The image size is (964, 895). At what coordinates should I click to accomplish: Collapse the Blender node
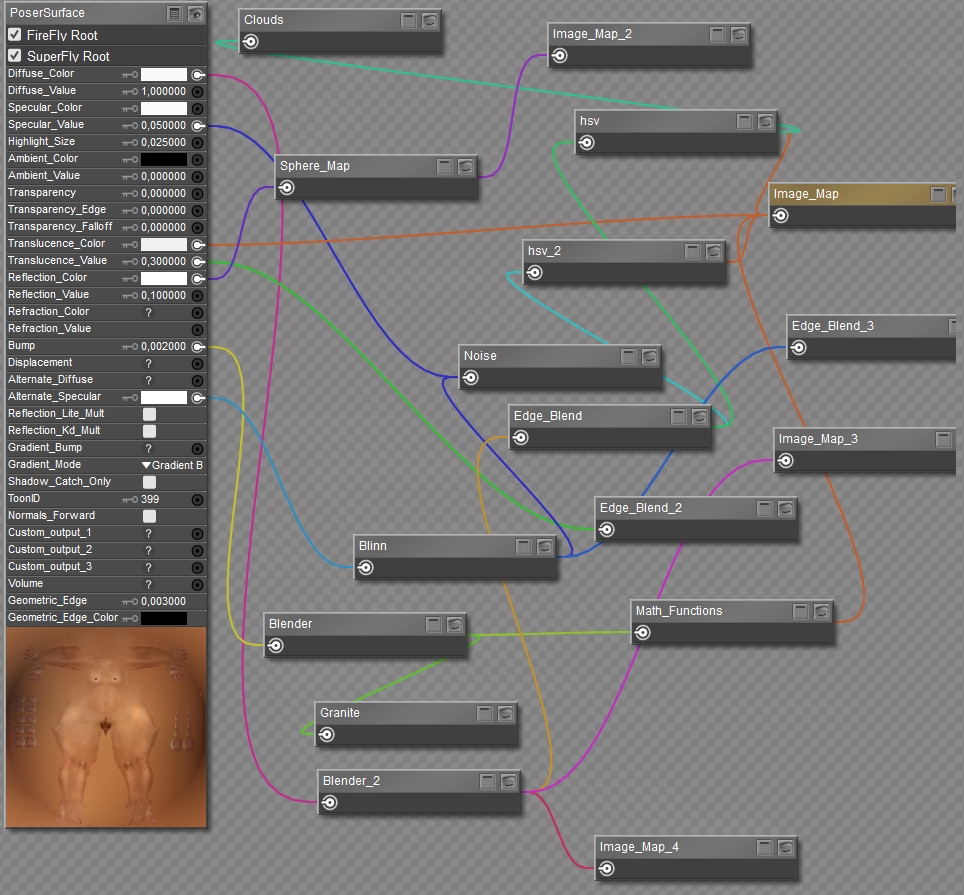[433, 624]
